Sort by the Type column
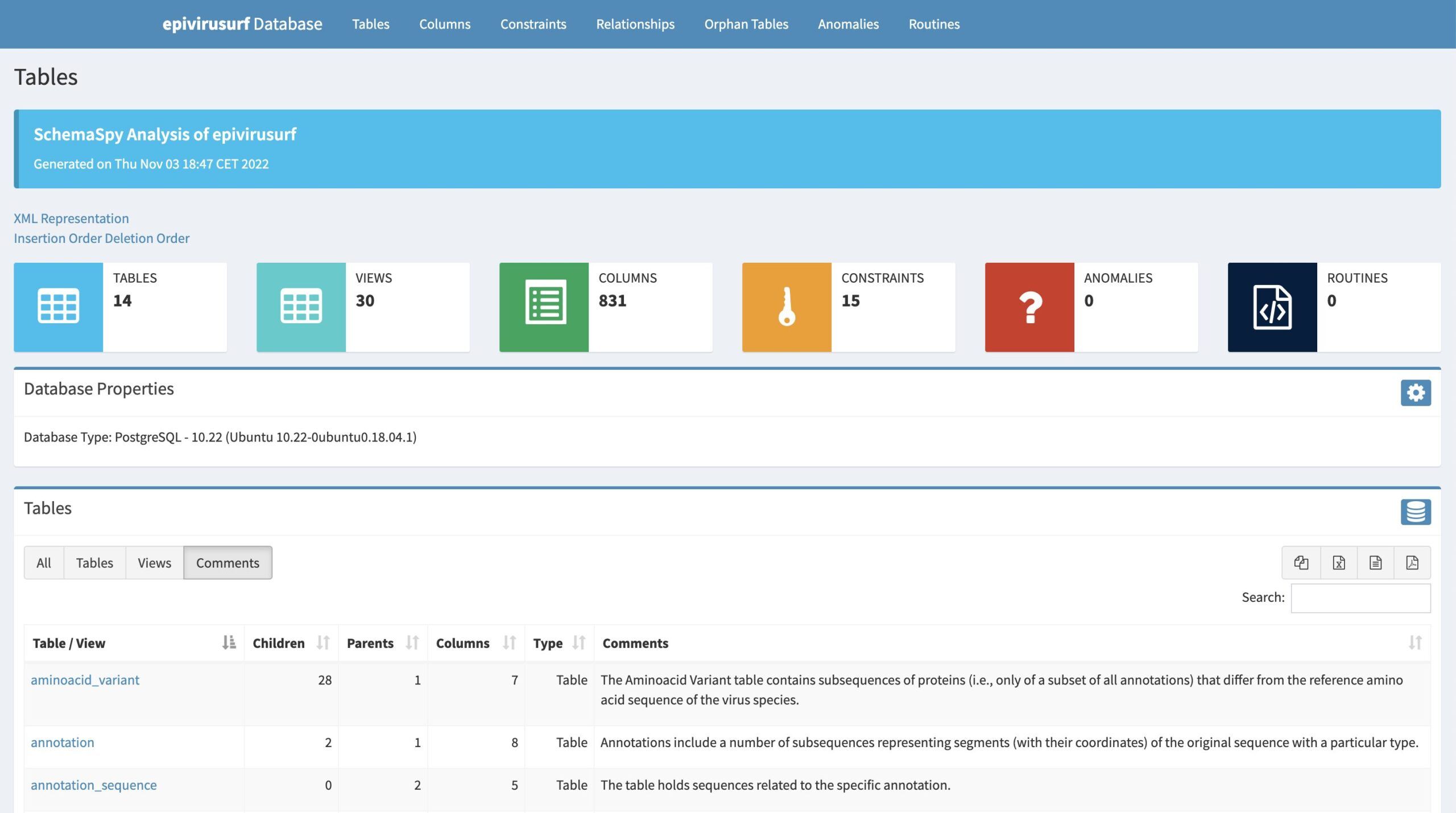 click(x=559, y=643)
